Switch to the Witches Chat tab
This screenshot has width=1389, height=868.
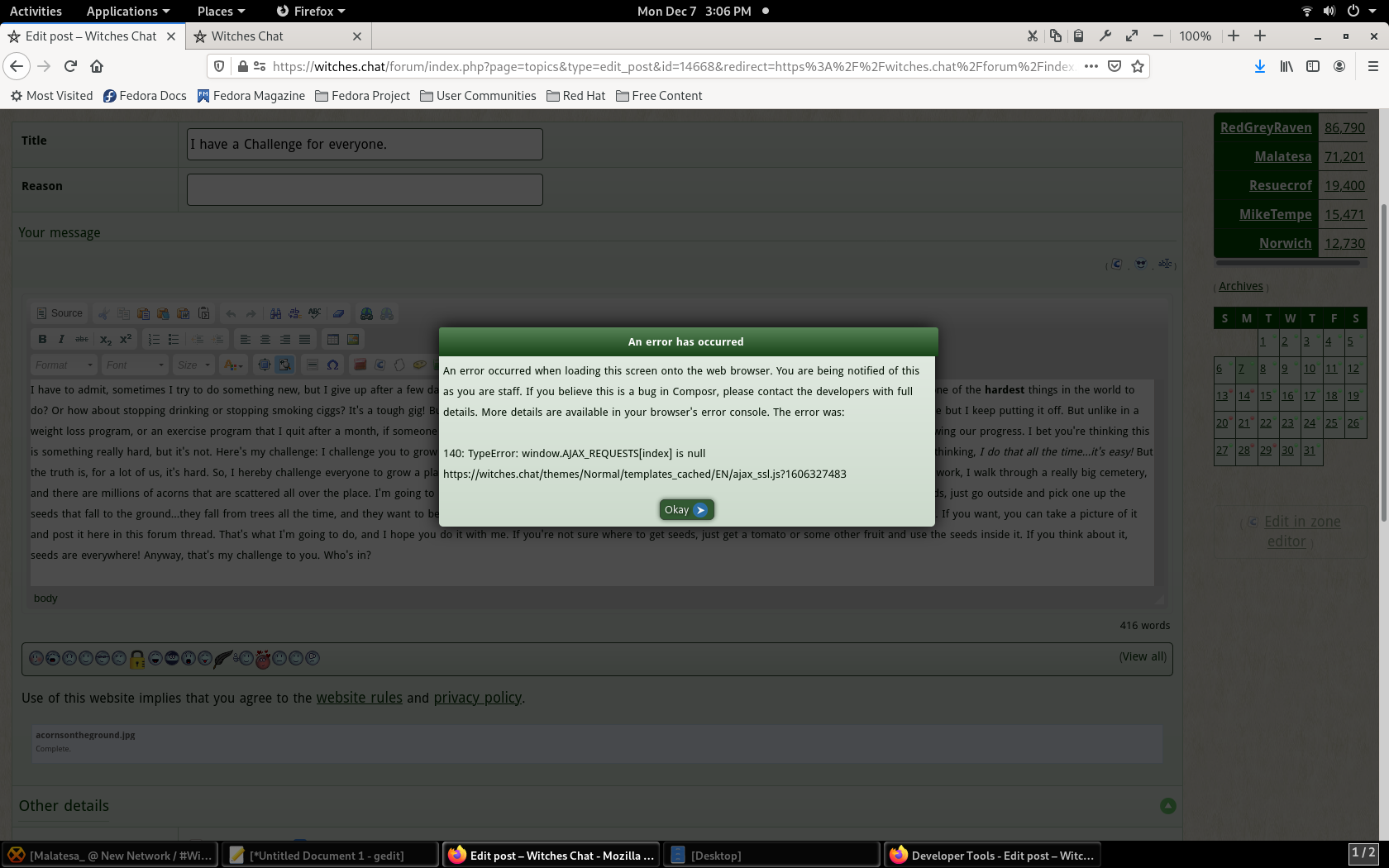pos(277,36)
